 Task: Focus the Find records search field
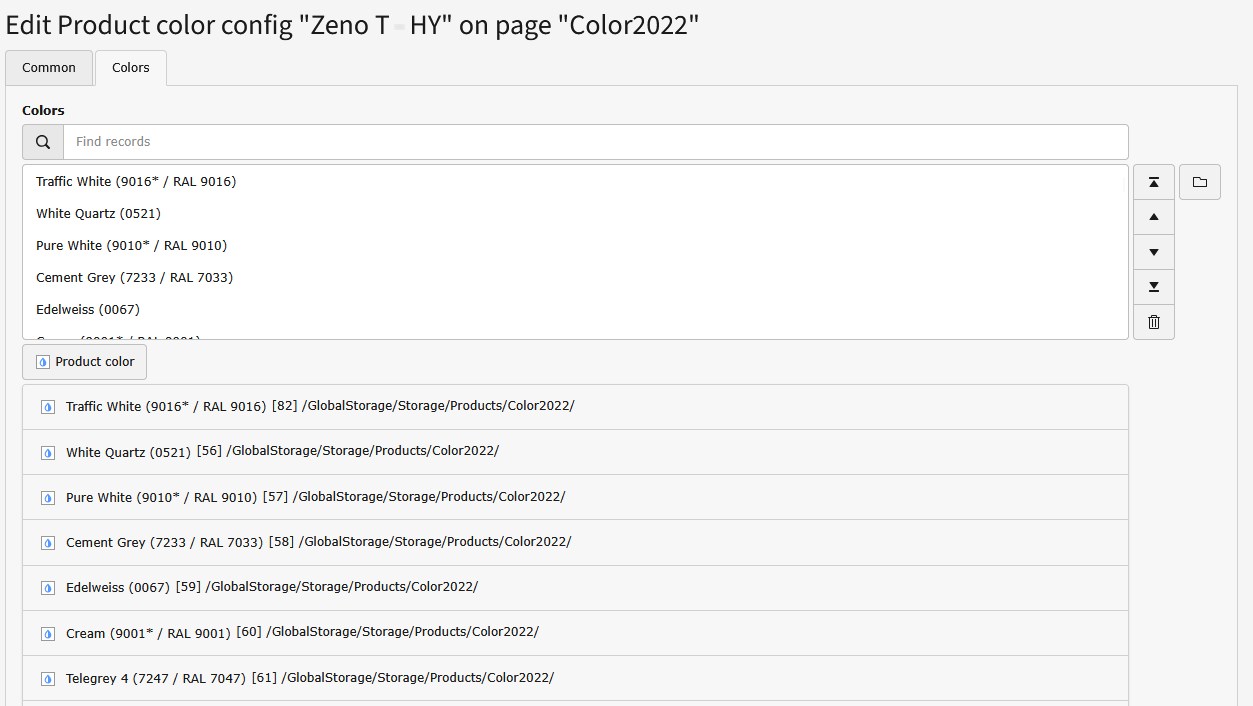coord(595,142)
